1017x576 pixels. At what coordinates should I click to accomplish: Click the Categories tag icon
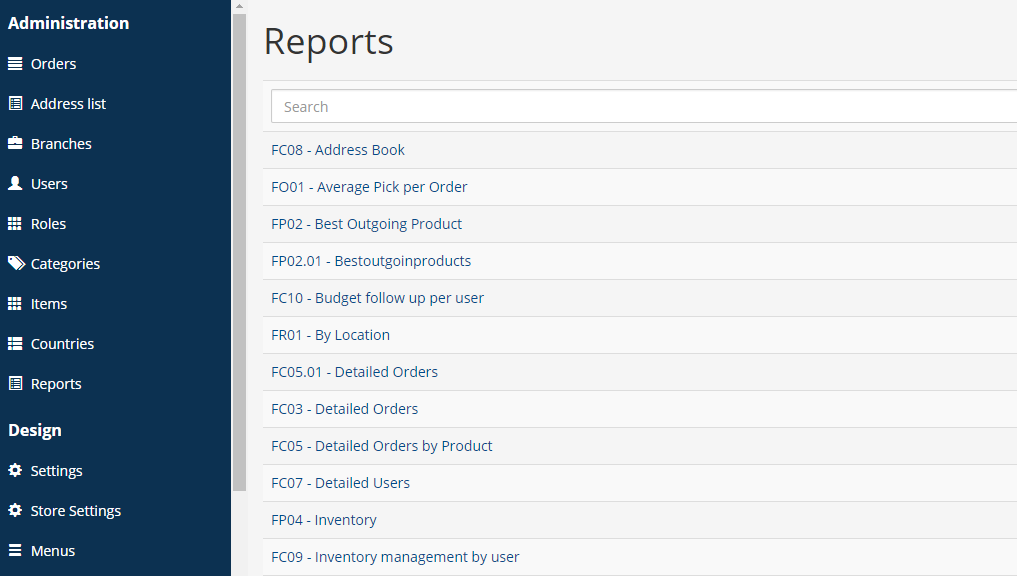coord(16,263)
